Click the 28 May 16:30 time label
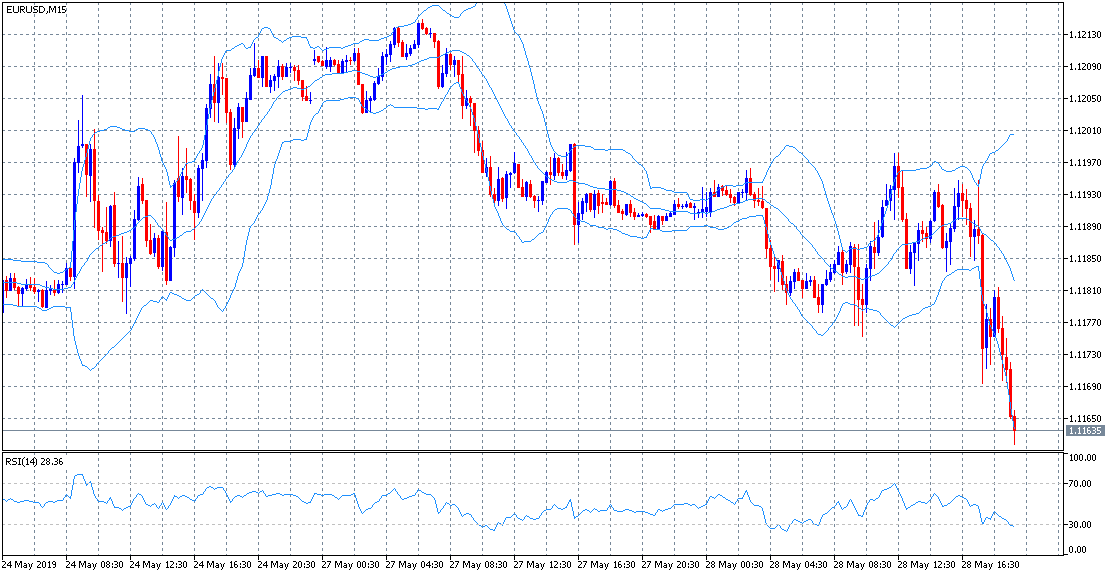 [989, 564]
